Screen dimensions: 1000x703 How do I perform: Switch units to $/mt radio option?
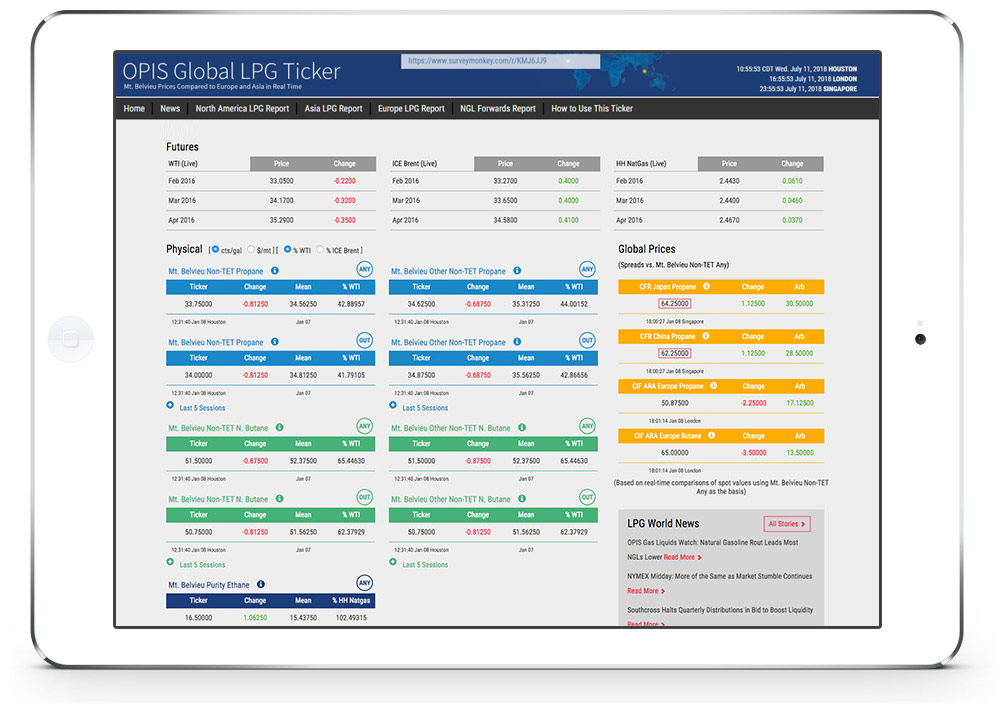[253, 249]
